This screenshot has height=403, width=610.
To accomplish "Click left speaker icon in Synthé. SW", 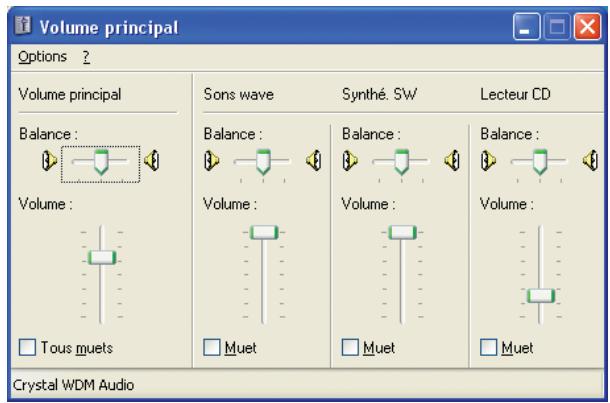I will click(x=351, y=159).
